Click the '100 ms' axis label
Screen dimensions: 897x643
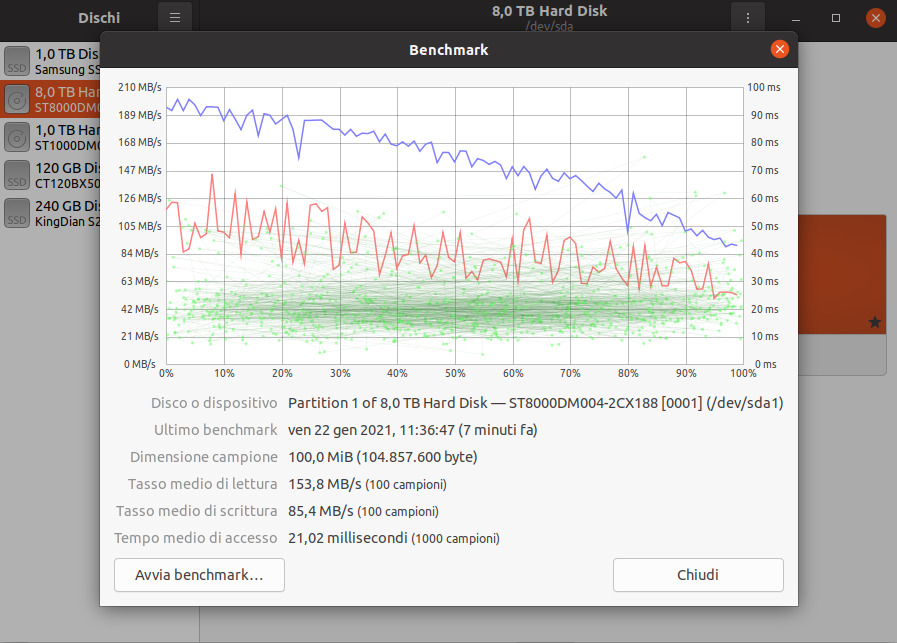pyautogui.click(x=764, y=87)
